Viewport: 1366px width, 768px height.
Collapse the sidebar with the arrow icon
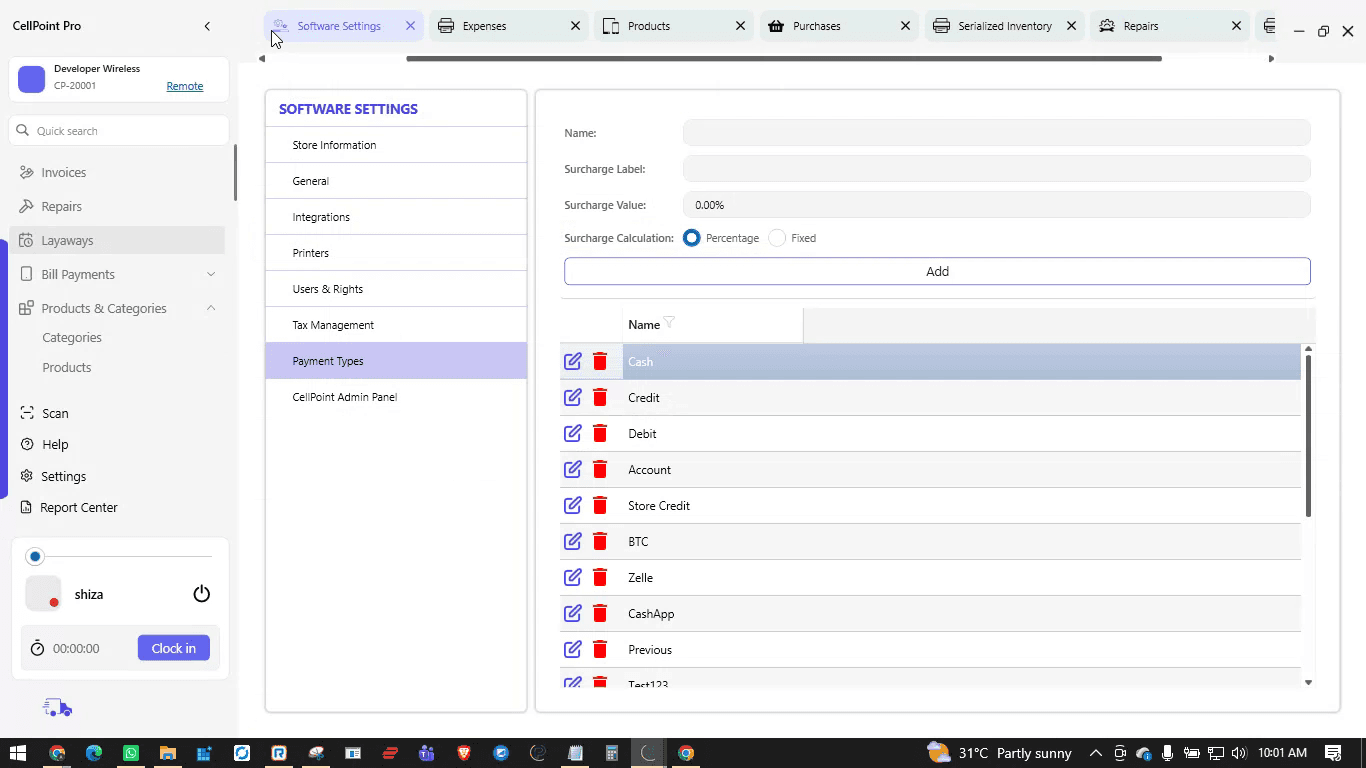pyautogui.click(x=207, y=26)
